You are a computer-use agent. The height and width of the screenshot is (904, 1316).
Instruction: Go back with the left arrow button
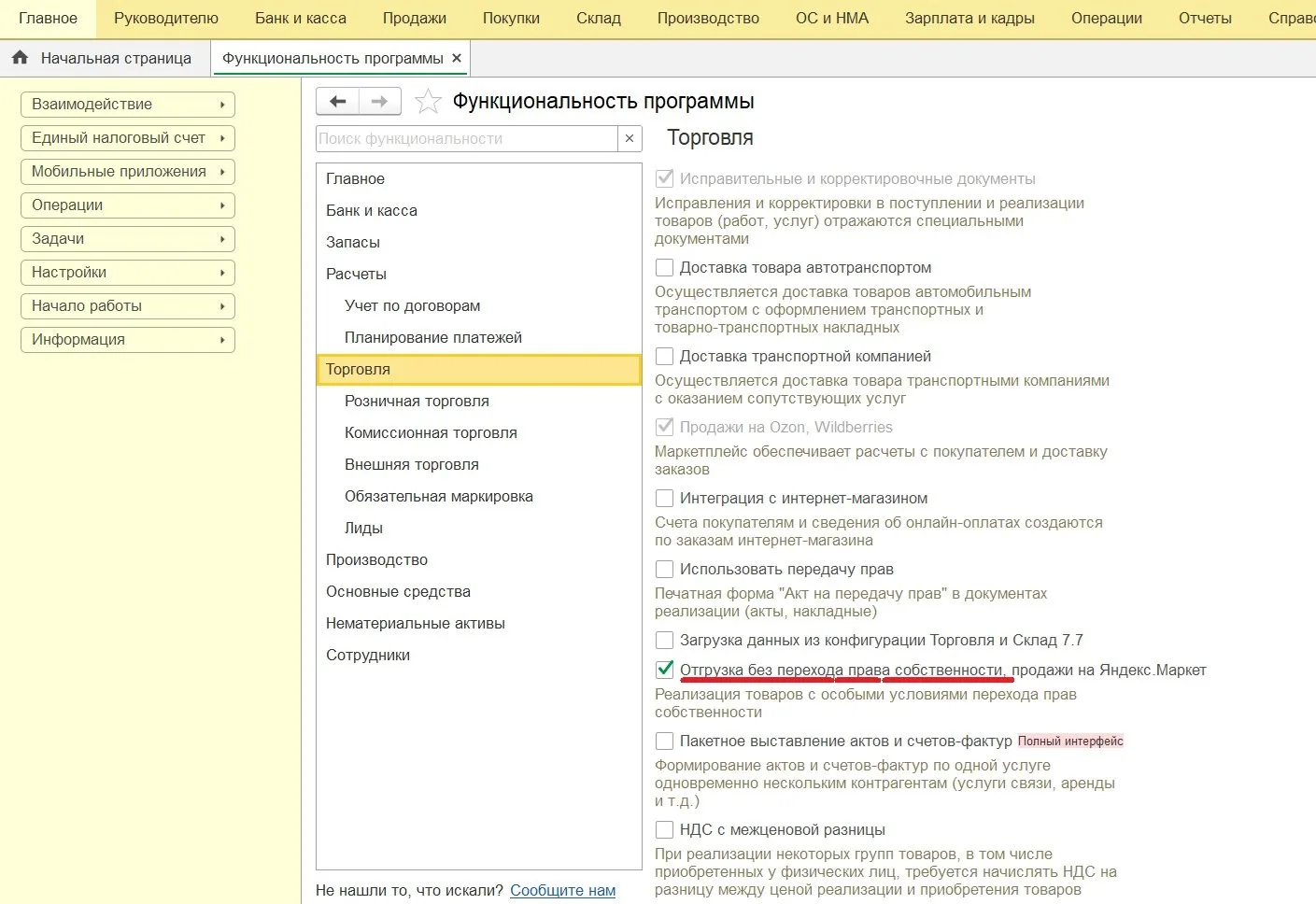tap(337, 101)
